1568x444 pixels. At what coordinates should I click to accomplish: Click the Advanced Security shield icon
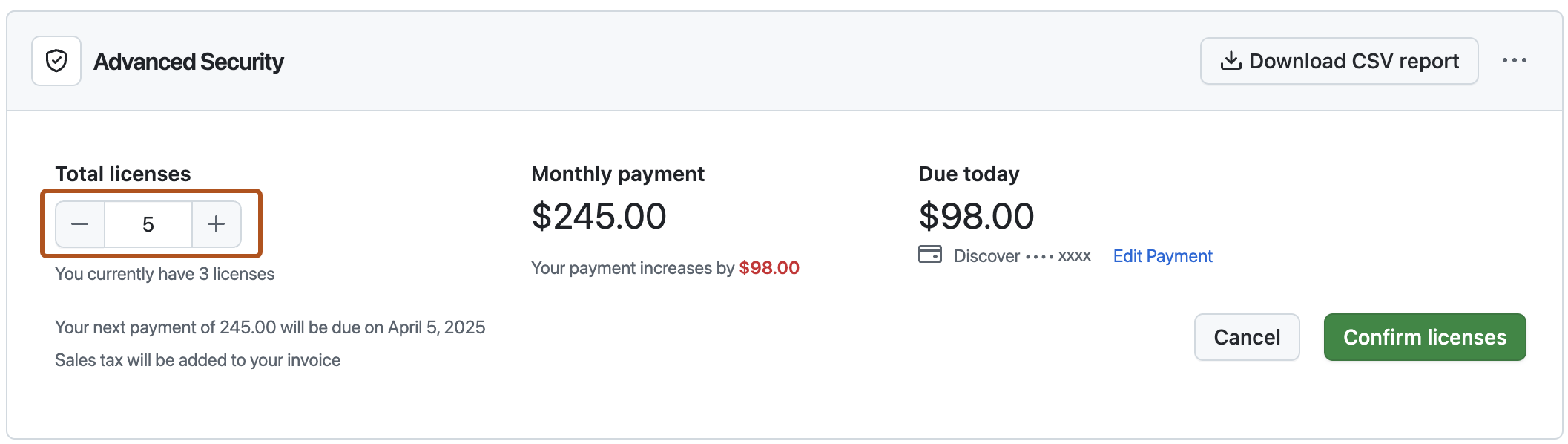click(x=56, y=61)
